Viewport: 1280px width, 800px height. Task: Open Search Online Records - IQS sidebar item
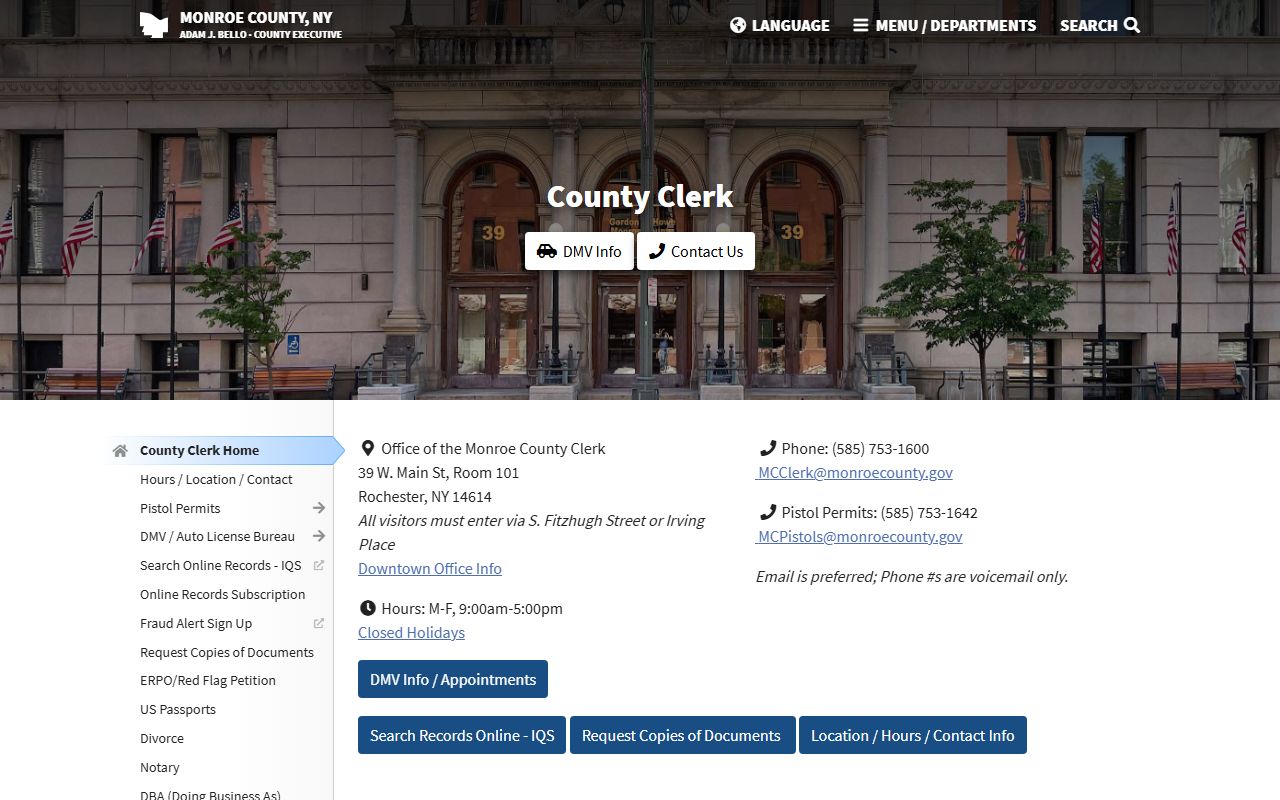[x=220, y=565]
